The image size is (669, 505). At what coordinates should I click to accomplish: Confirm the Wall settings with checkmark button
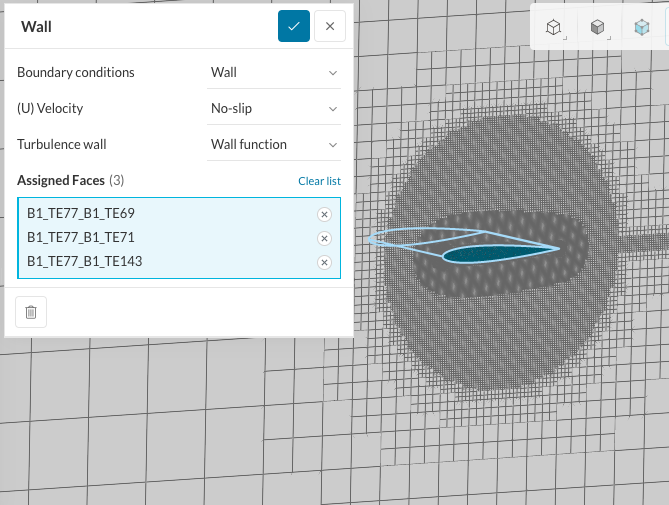click(x=294, y=27)
